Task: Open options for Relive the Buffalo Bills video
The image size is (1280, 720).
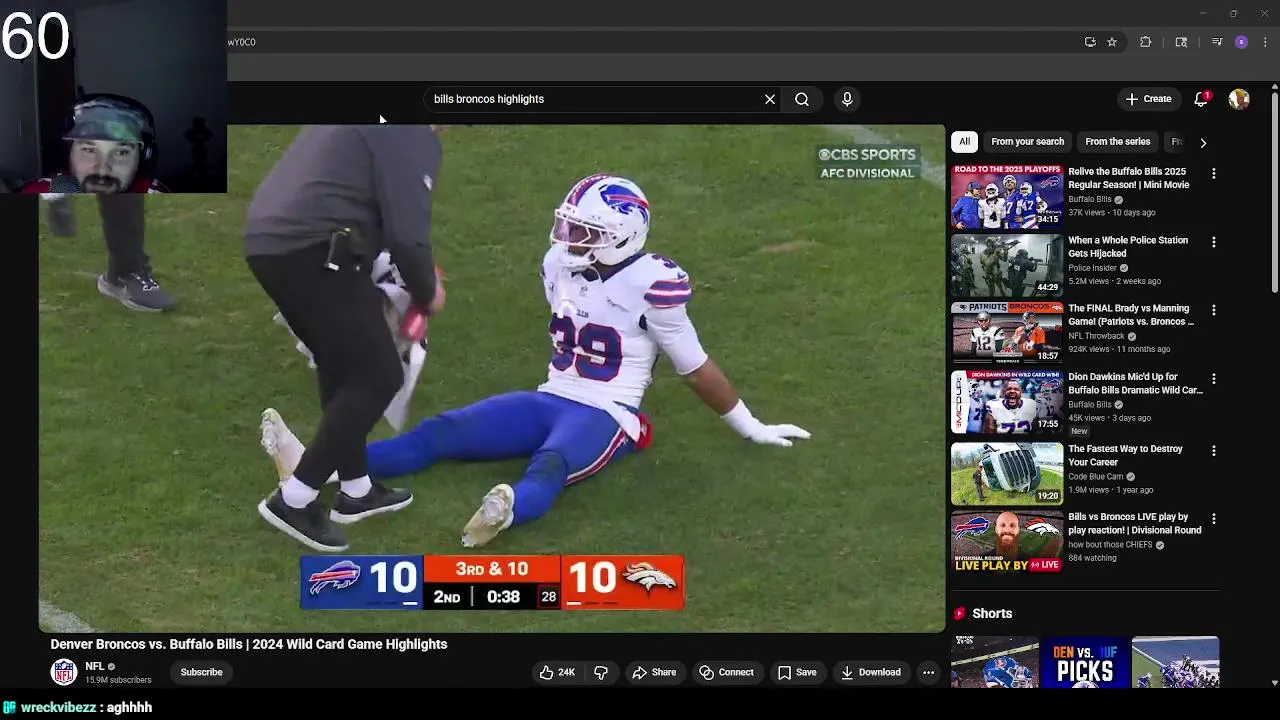Action: [x=1214, y=174]
